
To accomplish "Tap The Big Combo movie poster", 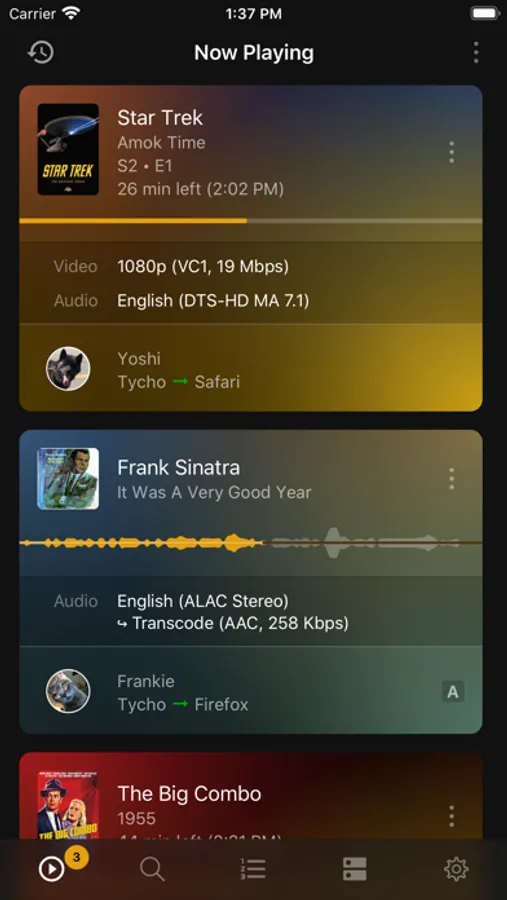I will tap(68, 806).
